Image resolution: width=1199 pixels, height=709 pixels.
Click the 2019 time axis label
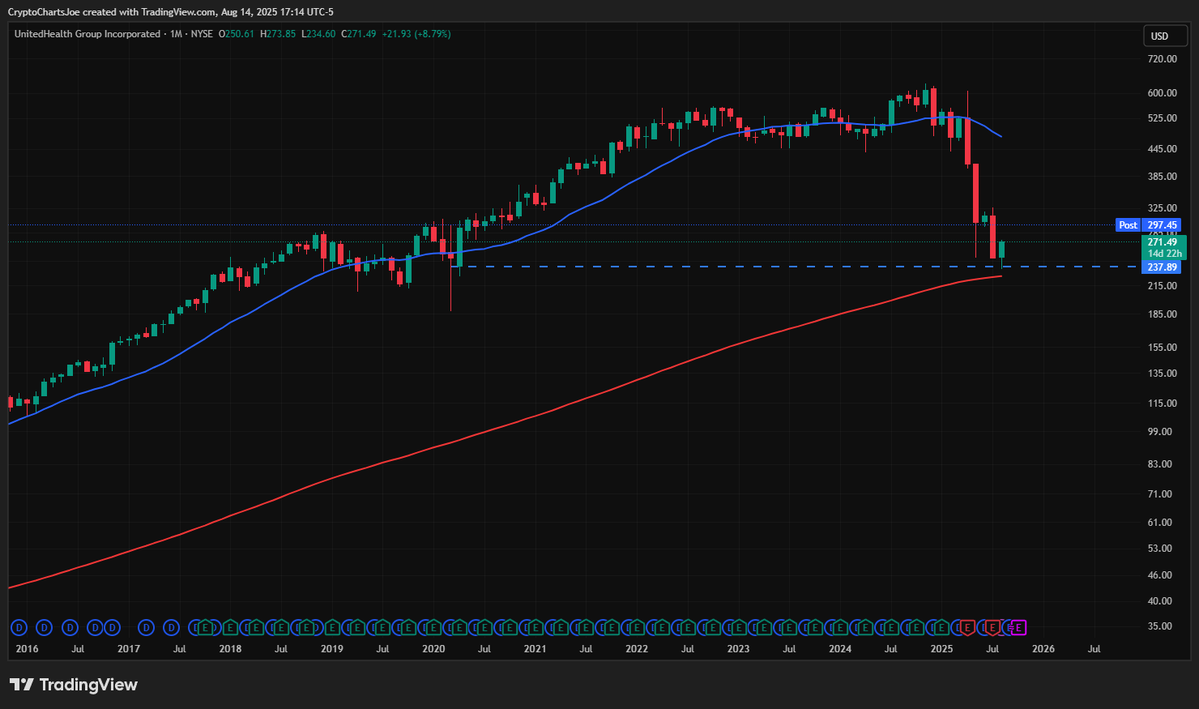pyautogui.click(x=332, y=649)
